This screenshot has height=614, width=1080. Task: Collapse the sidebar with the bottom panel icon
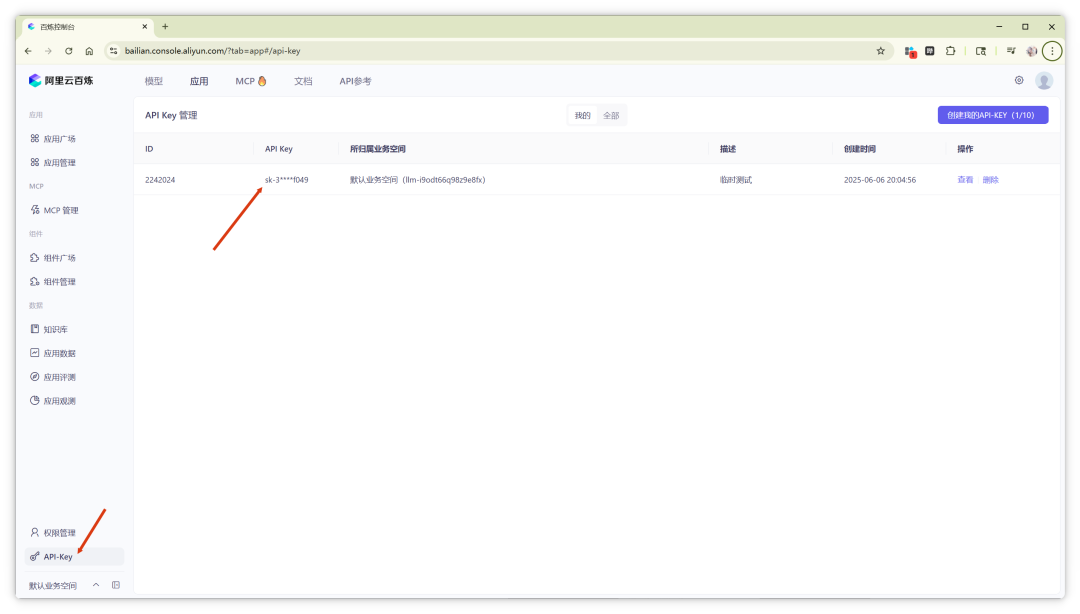pos(116,585)
